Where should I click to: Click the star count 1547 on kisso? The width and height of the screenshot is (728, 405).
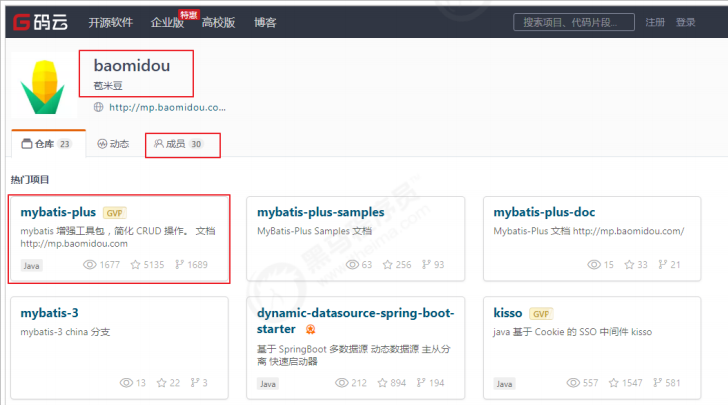[x=632, y=383]
